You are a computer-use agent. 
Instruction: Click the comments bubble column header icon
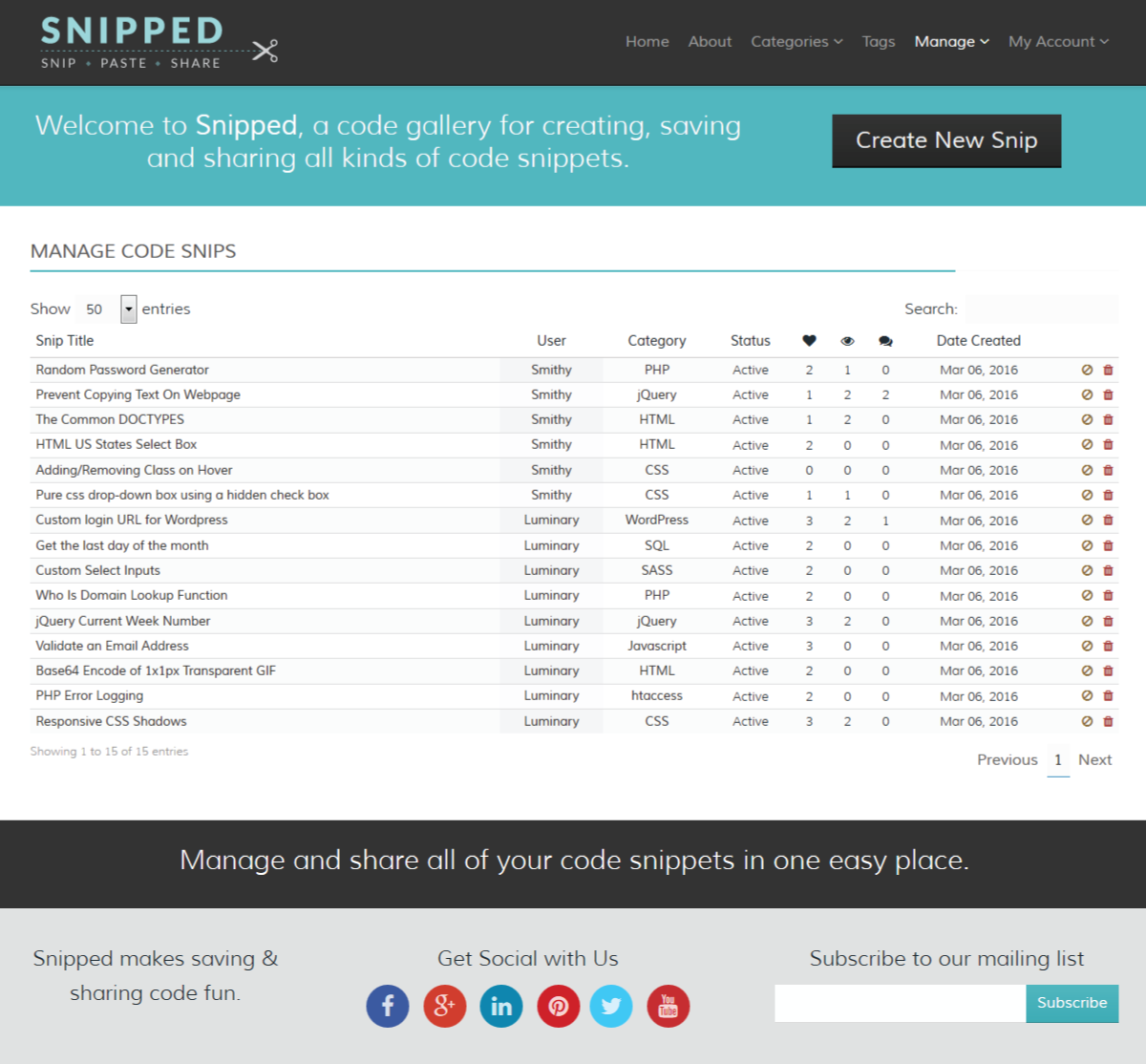tap(885, 340)
